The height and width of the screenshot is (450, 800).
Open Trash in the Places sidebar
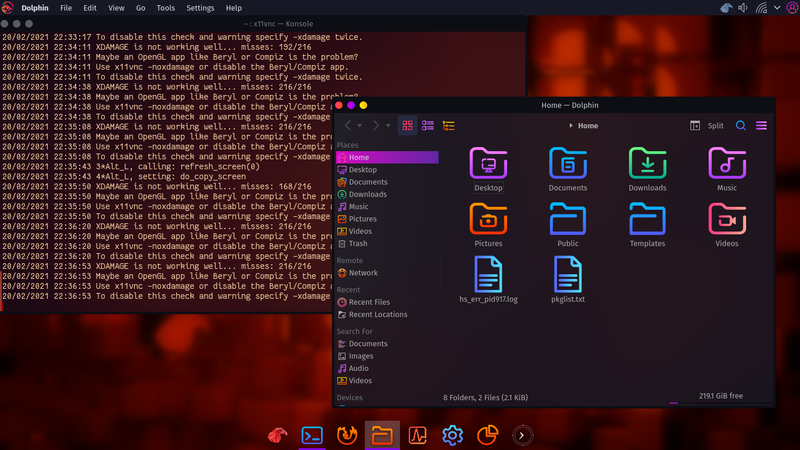click(357, 243)
